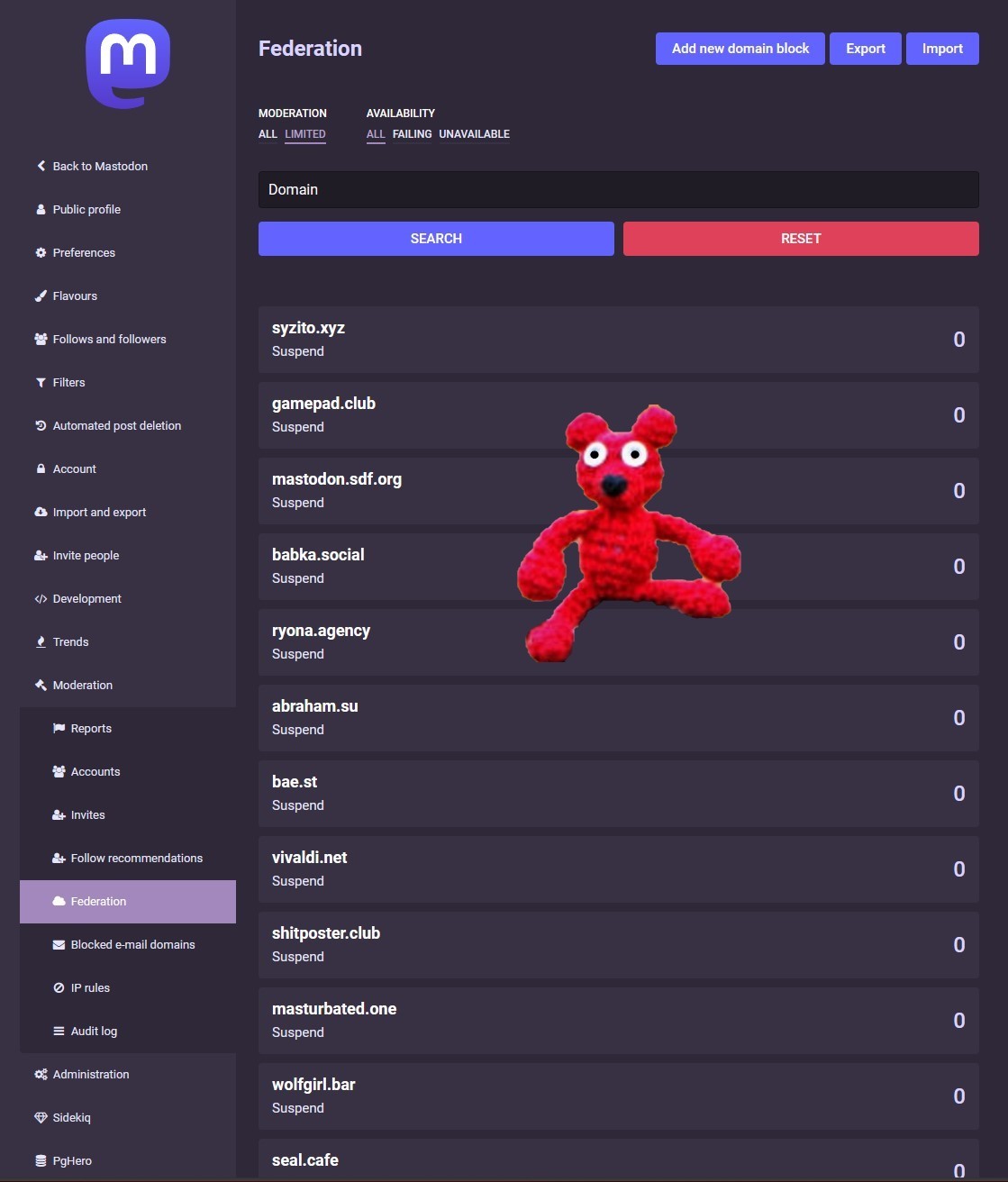Click the Development code icon
Screen dimensions: 1008x1182
[41, 598]
